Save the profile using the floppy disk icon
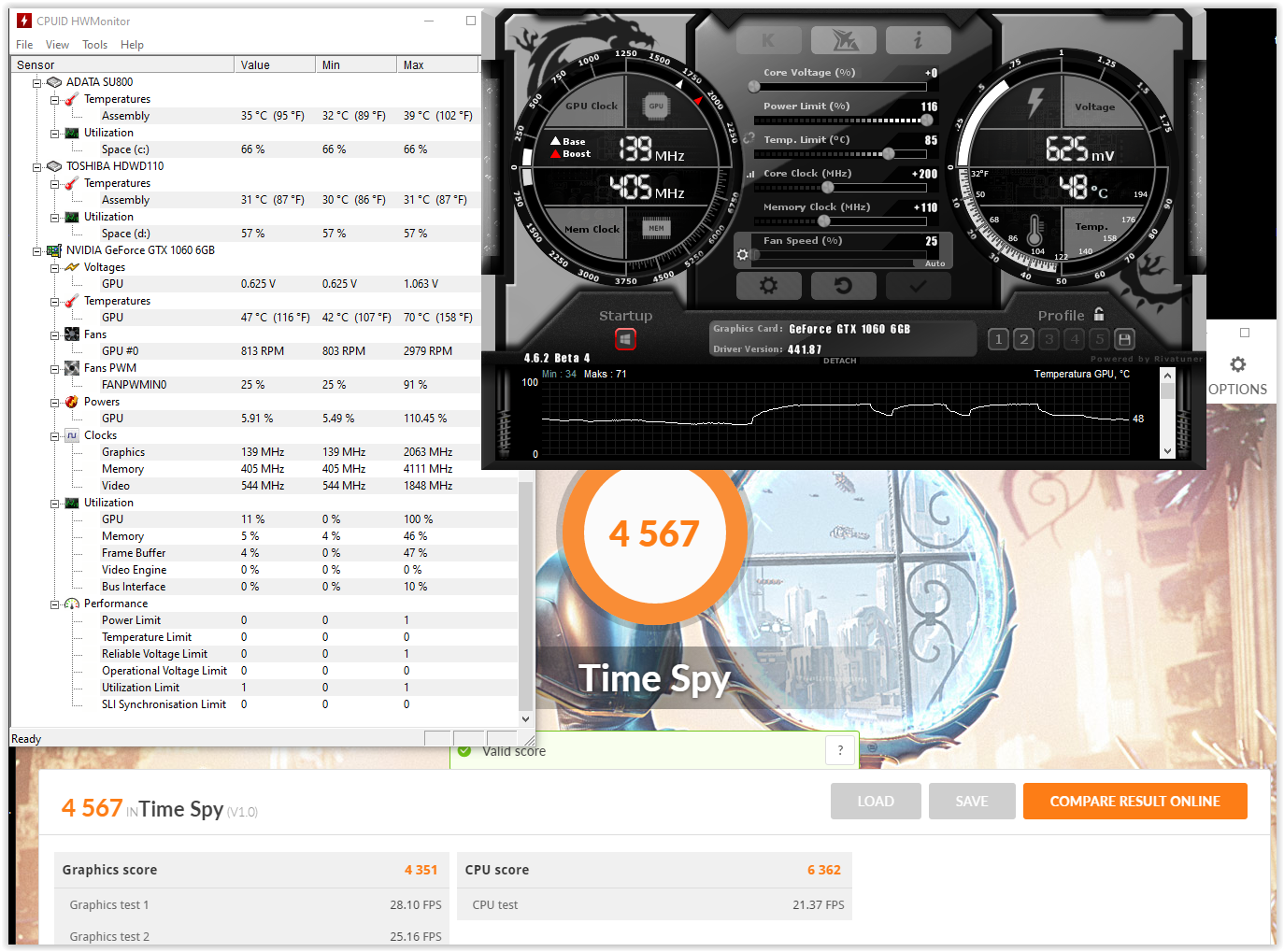 click(1125, 339)
